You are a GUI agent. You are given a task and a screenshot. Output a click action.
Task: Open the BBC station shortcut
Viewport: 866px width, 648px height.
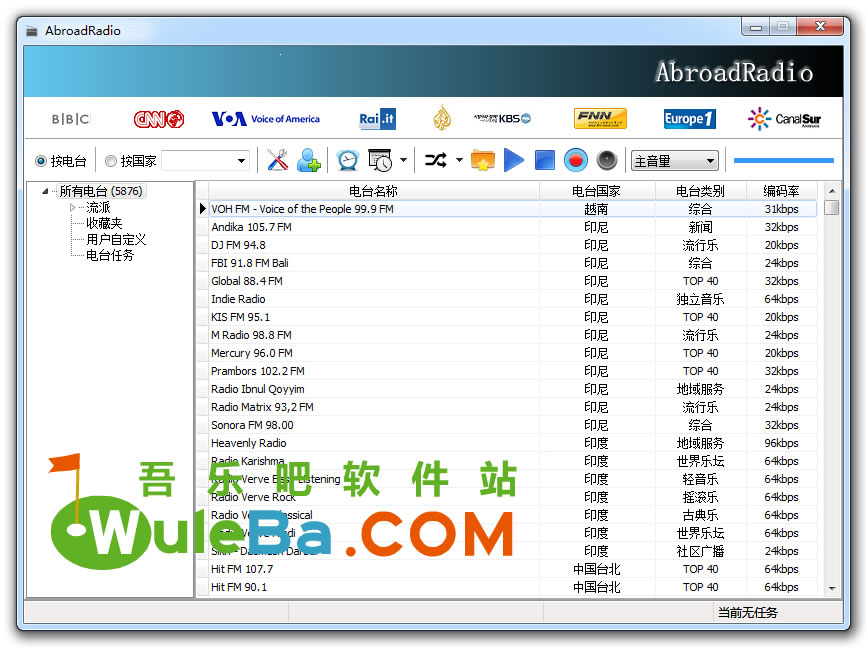(x=70, y=119)
